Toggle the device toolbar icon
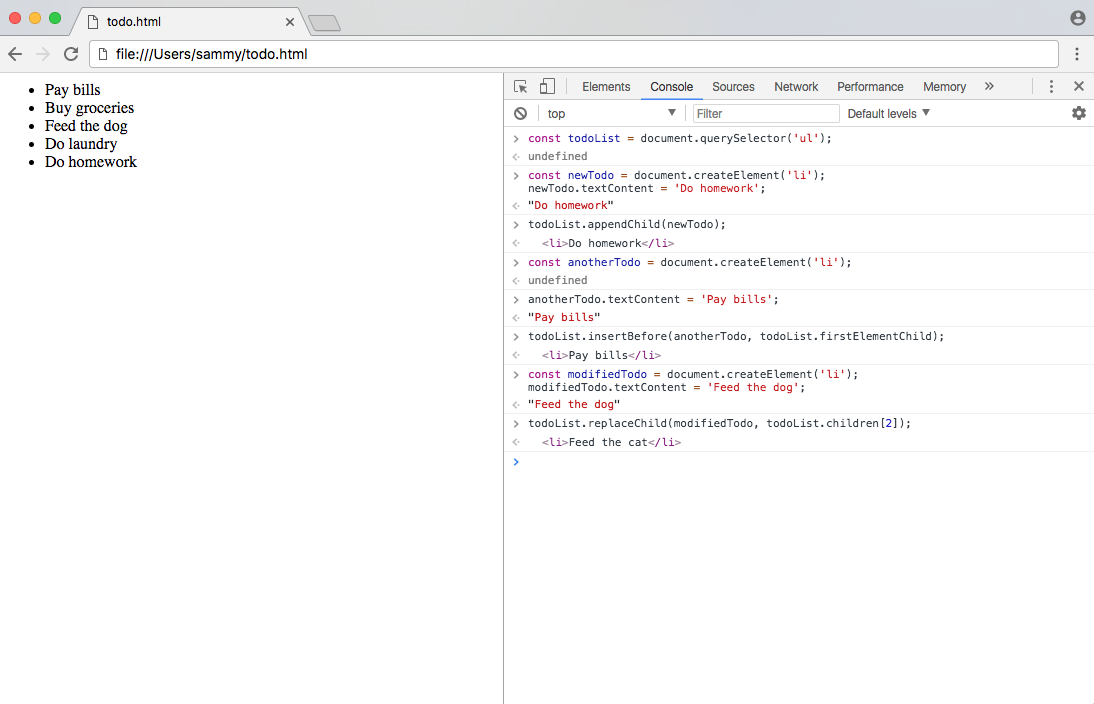This screenshot has height=704, width=1094. pyautogui.click(x=546, y=87)
